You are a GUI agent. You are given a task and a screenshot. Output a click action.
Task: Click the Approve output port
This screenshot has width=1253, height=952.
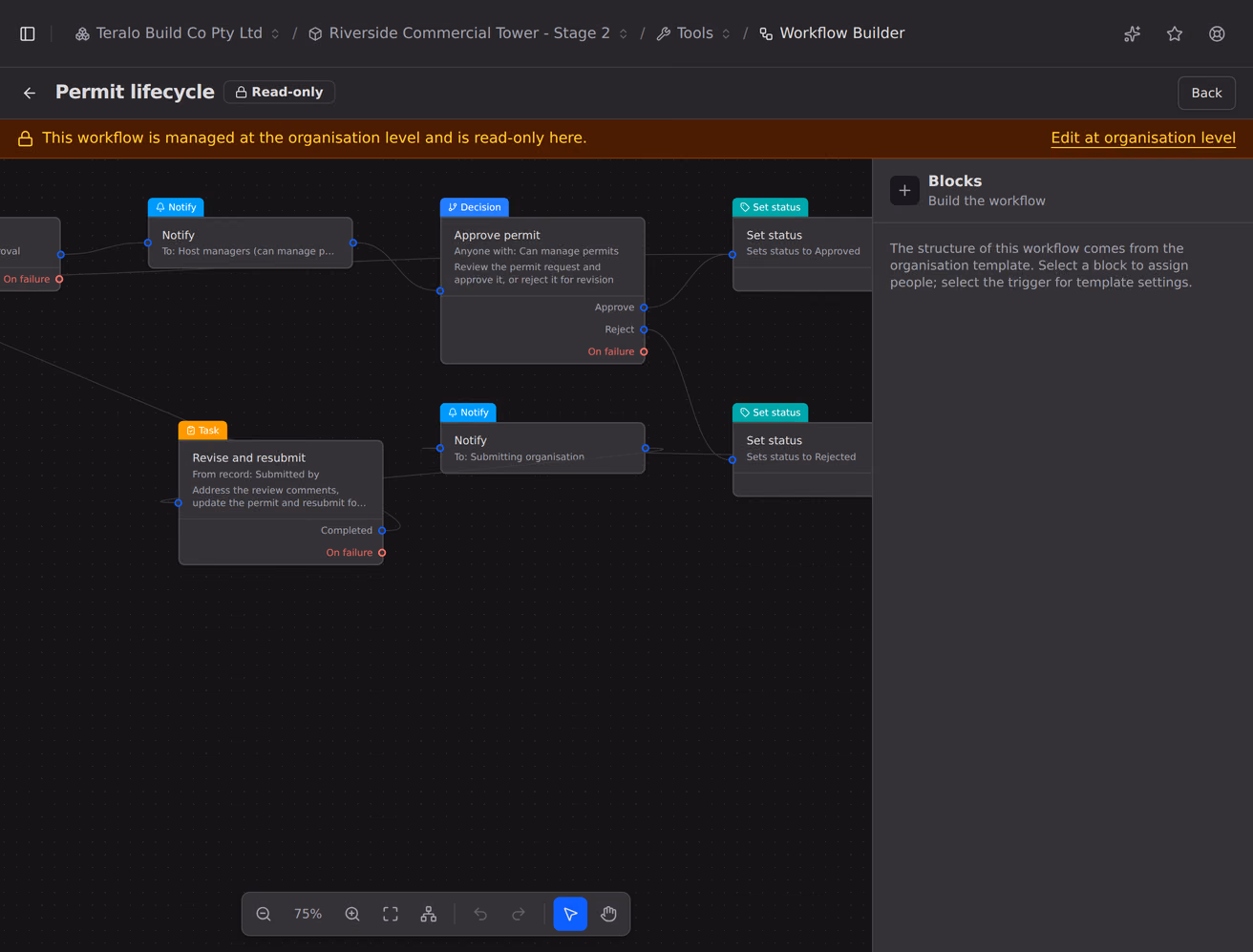(644, 307)
